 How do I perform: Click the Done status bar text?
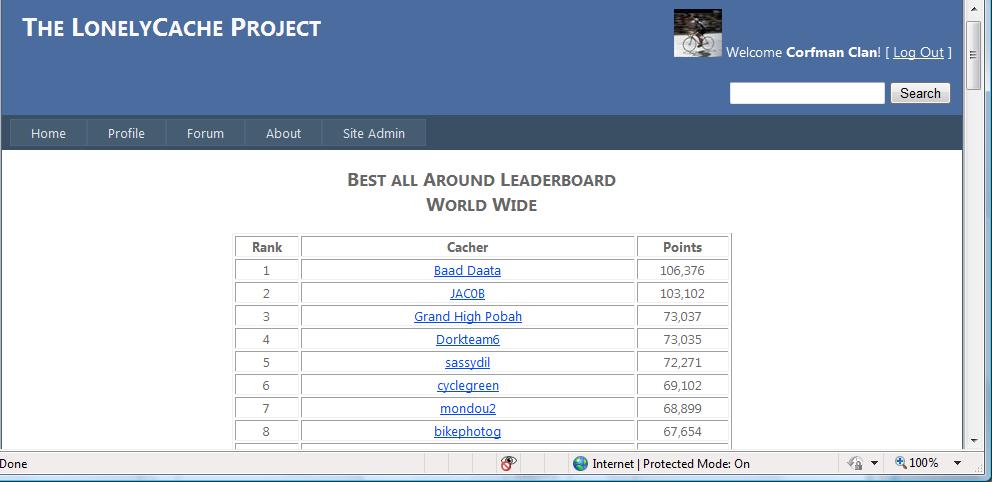coord(13,464)
